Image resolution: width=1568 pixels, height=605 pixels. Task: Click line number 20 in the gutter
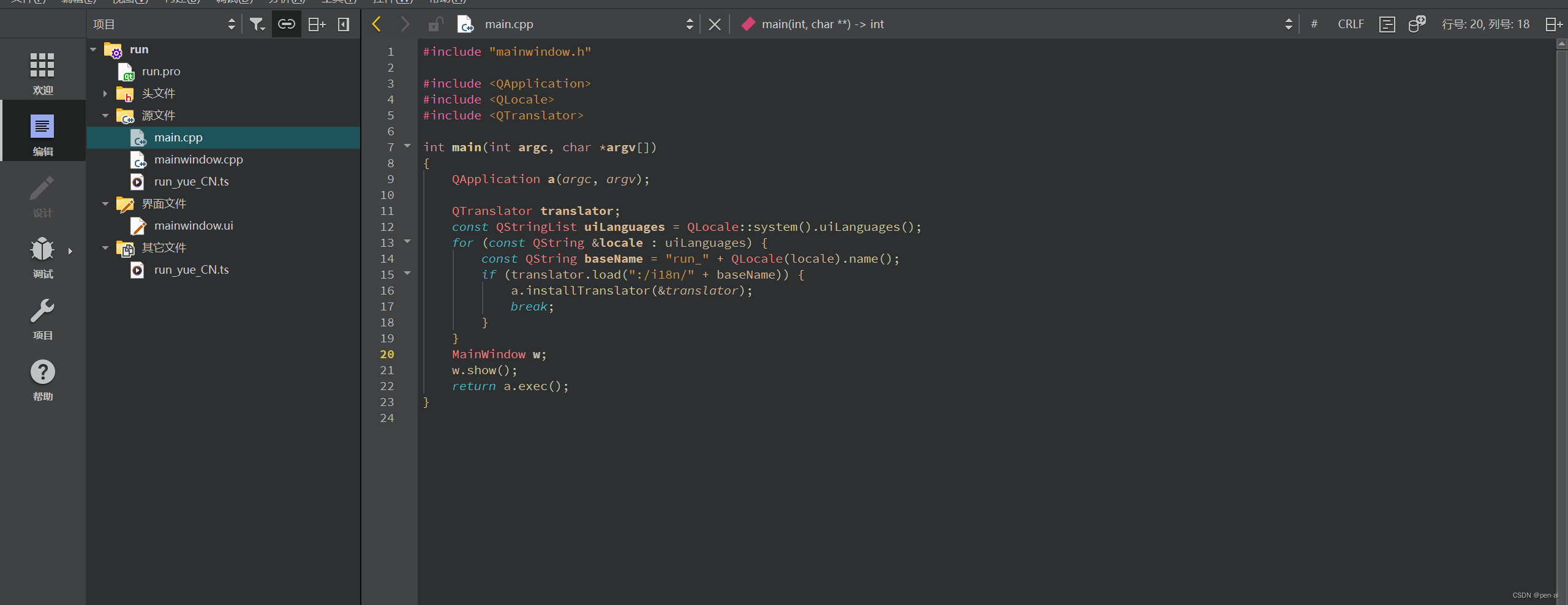click(387, 355)
